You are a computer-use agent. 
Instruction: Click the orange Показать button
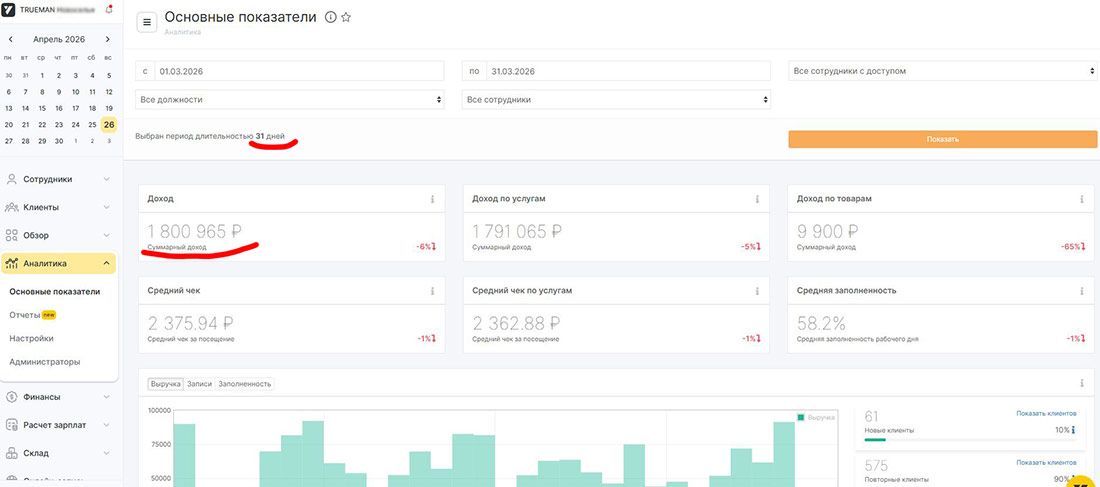pyautogui.click(x=943, y=139)
